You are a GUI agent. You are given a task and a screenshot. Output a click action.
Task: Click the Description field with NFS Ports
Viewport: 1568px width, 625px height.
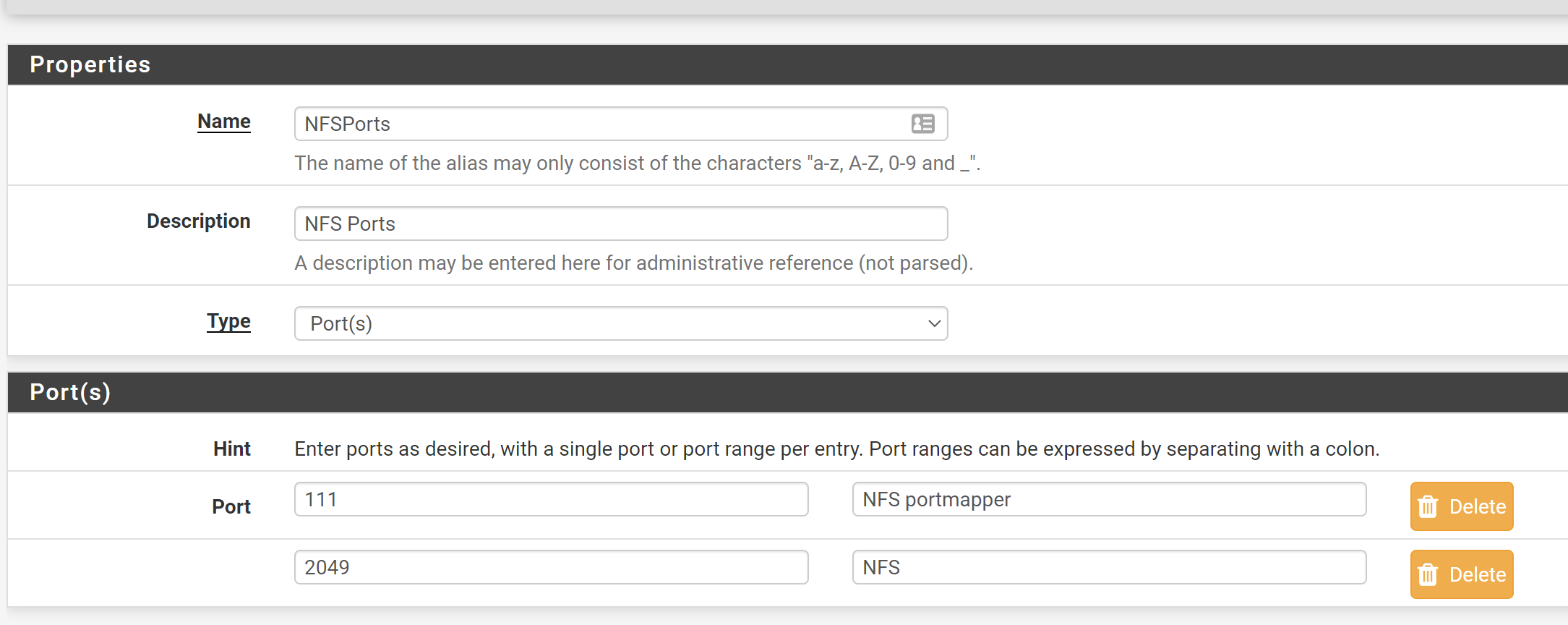(x=620, y=224)
